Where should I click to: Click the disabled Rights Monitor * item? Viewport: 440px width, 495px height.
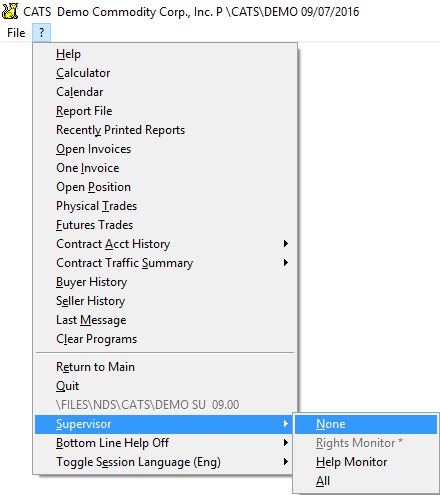[366, 443]
